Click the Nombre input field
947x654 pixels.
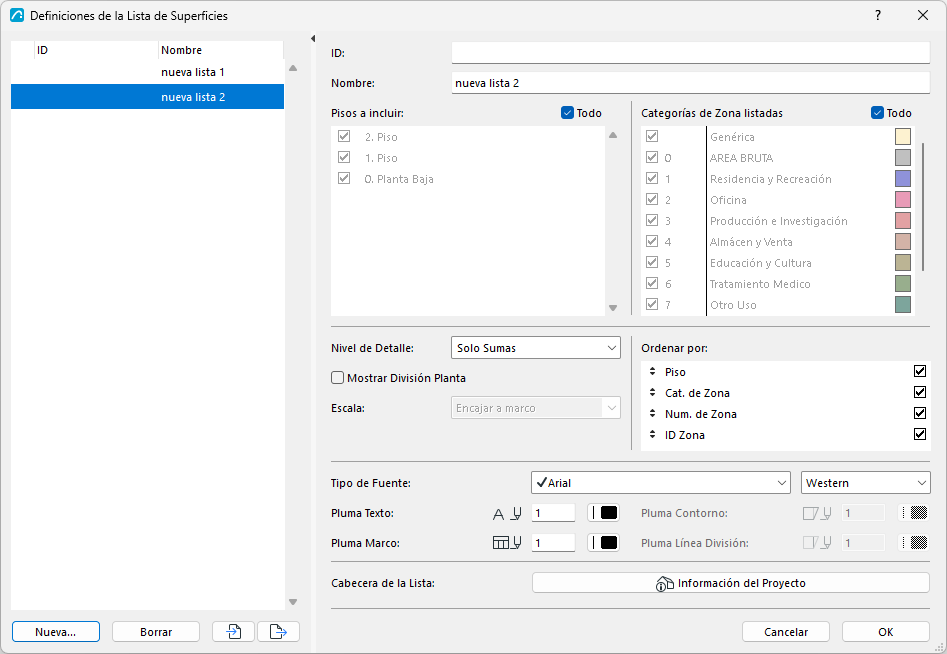[691, 83]
